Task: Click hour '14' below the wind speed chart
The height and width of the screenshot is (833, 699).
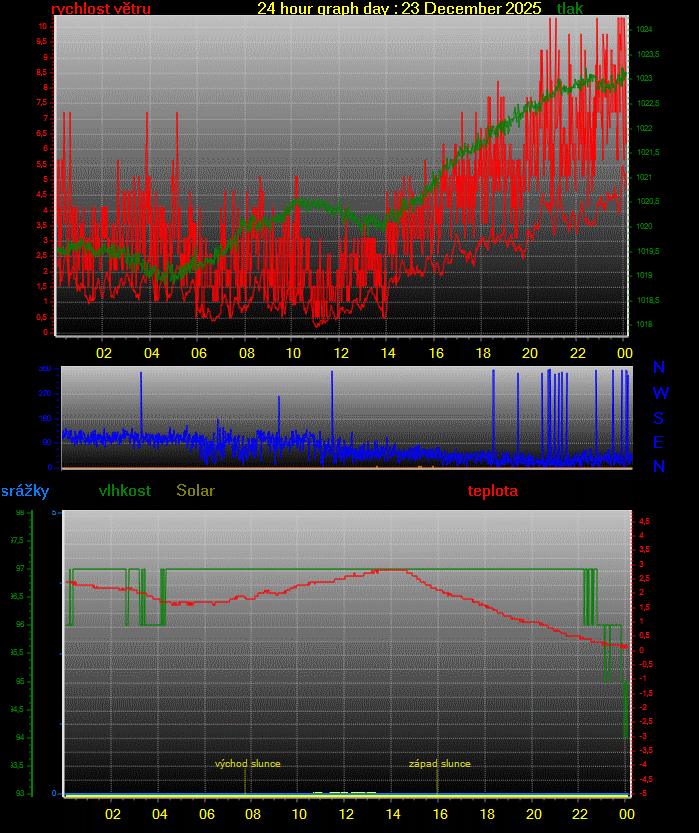Action: (x=387, y=353)
